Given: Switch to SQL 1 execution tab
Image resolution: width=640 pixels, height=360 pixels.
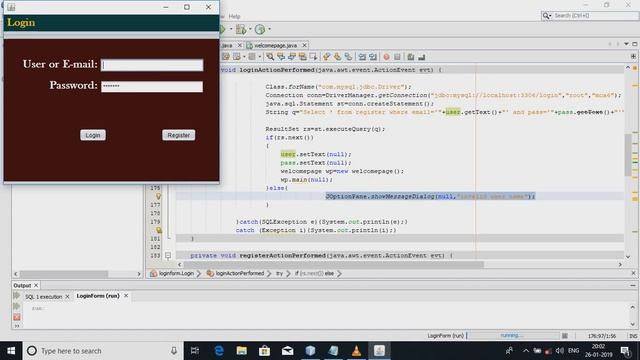Looking at the screenshot, I should click(x=43, y=297).
